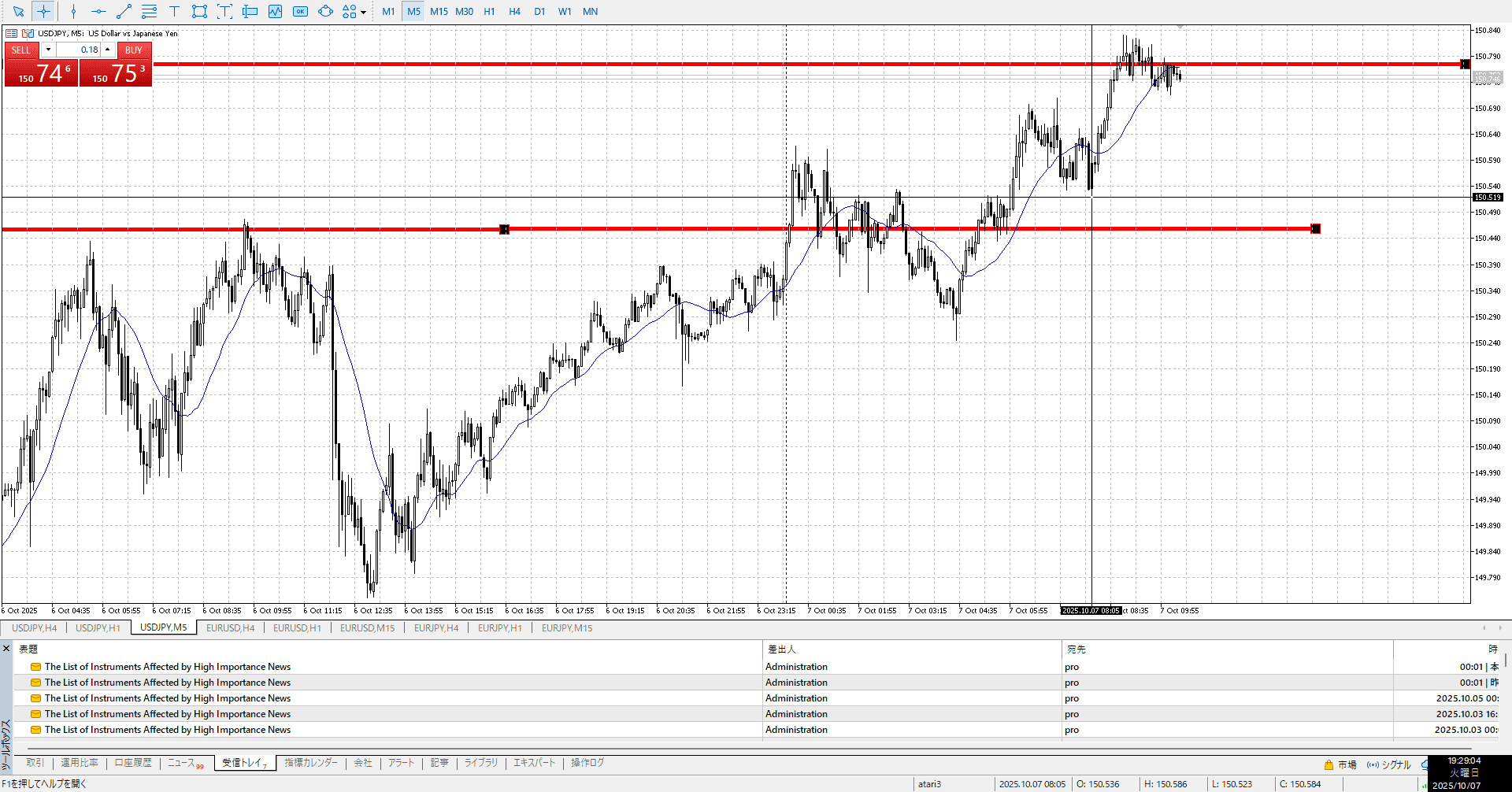Toggle D1 daily timeframe
This screenshot has width=1512, height=792.
[x=539, y=11]
